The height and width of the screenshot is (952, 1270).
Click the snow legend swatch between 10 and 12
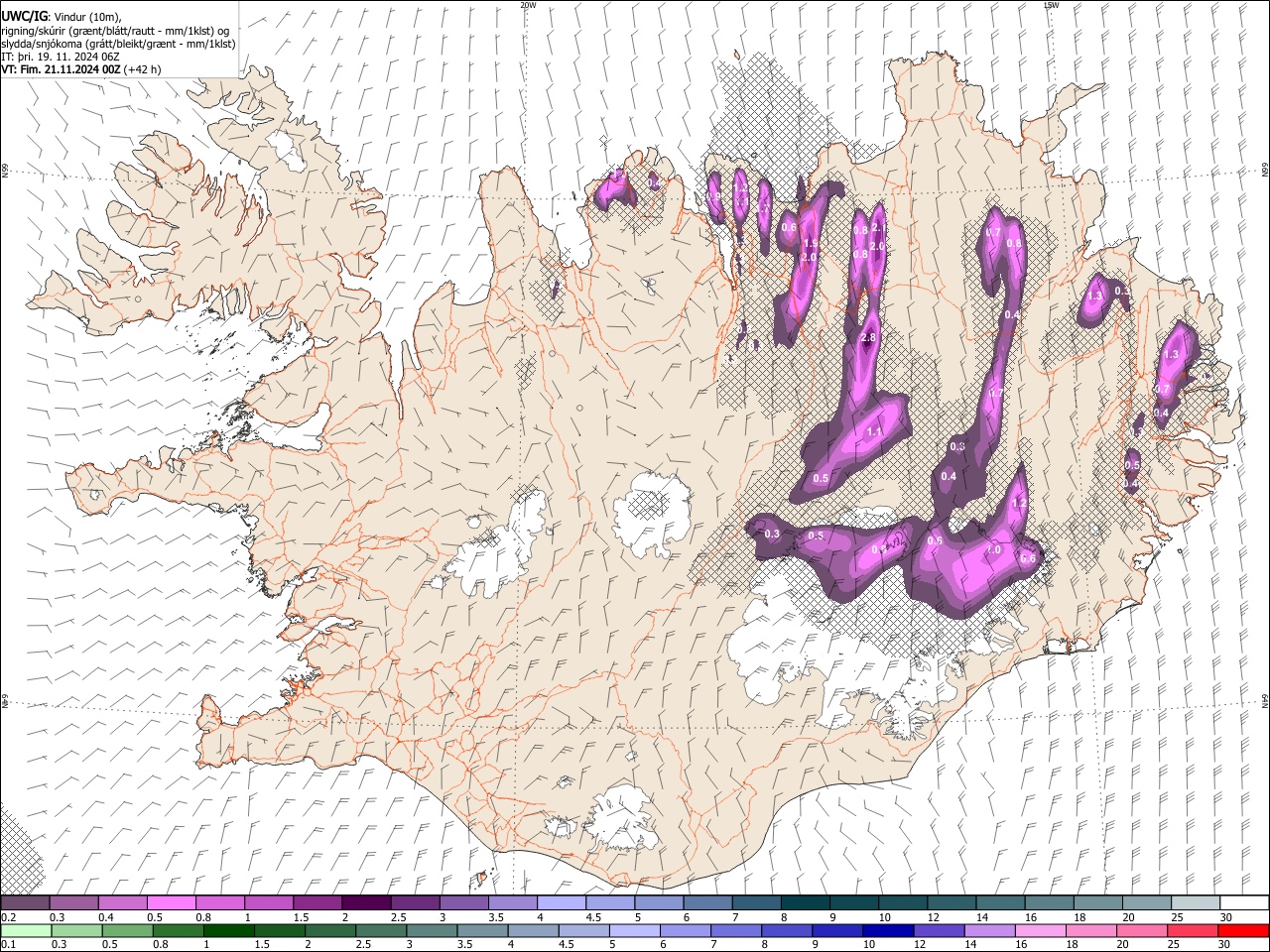901,903
